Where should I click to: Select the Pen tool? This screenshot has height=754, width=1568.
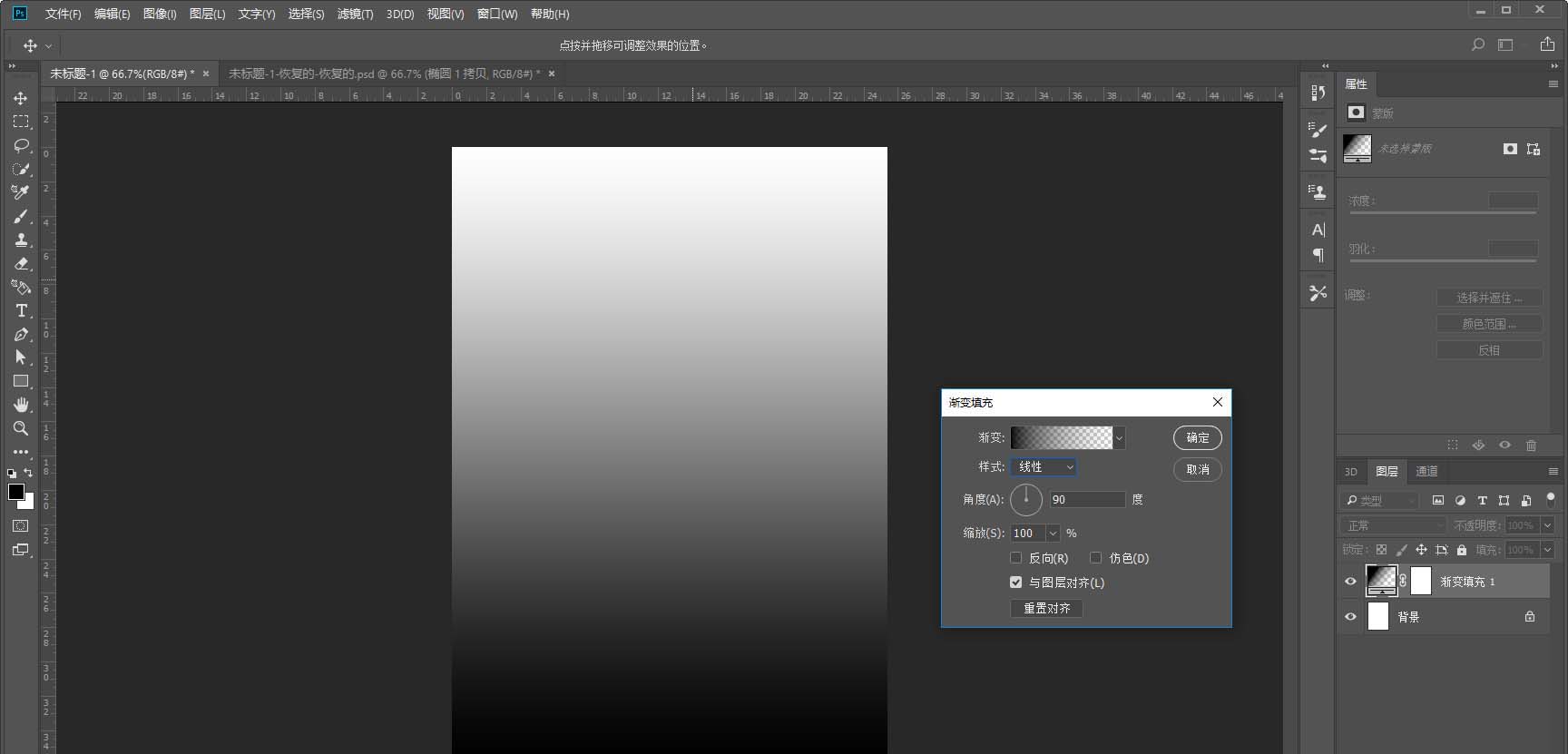[x=21, y=335]
